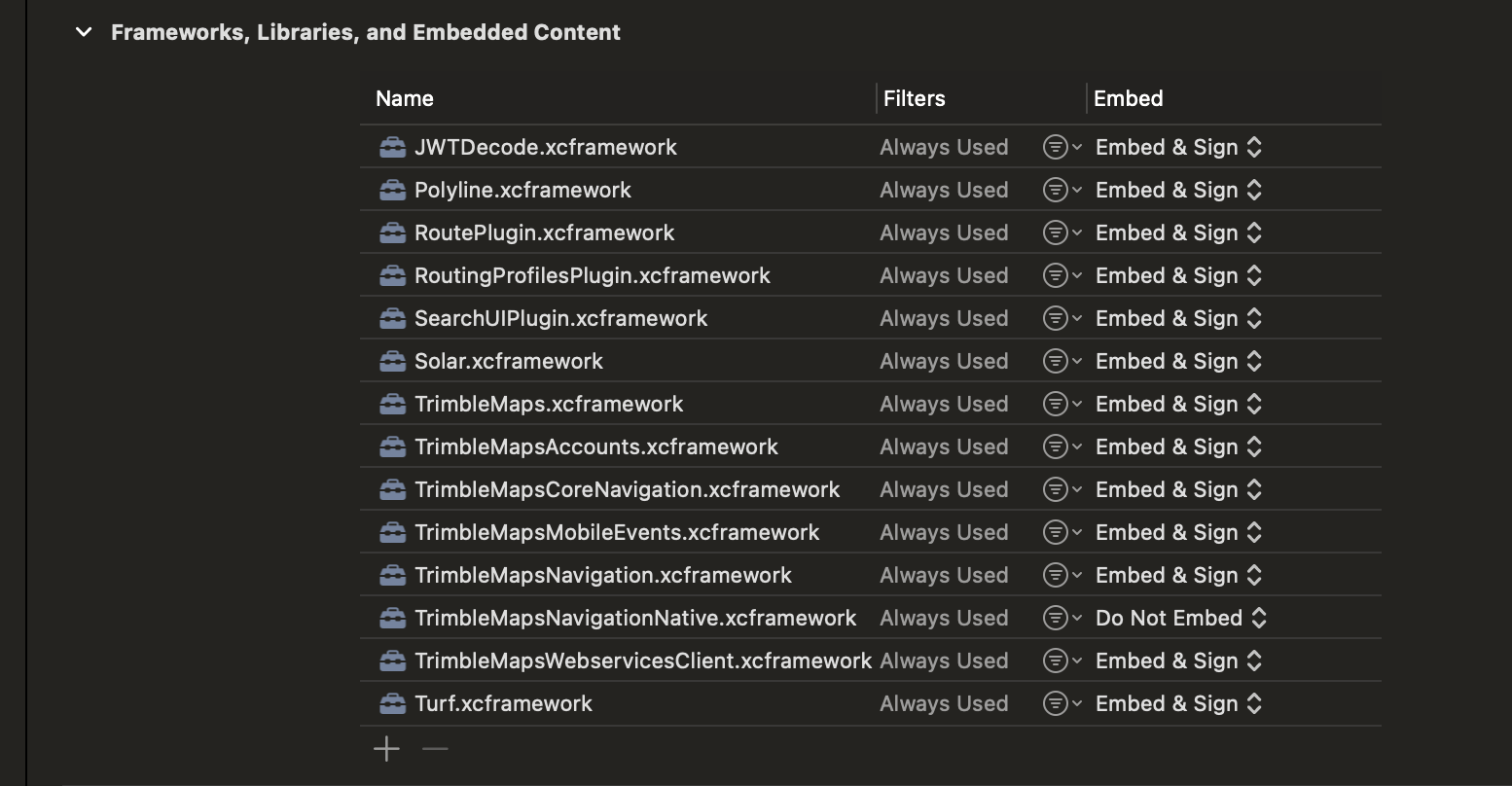1512x786 pixels.
Task: Open the platform filter for Turf.xcframework
Action: (x=1062, y=703)
